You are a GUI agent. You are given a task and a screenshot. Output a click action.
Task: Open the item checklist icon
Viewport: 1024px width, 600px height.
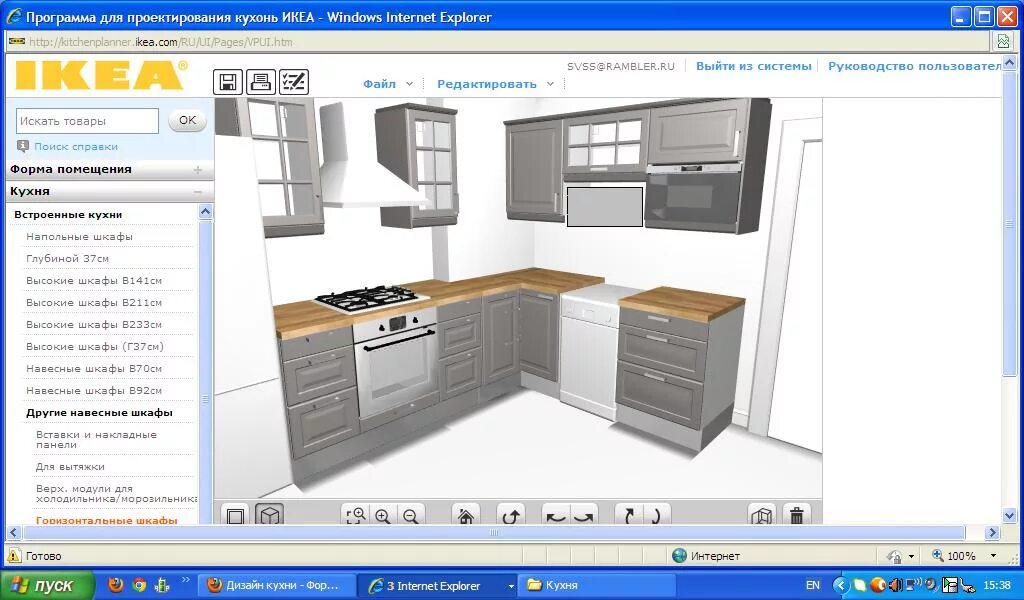(x=294, y=82)
